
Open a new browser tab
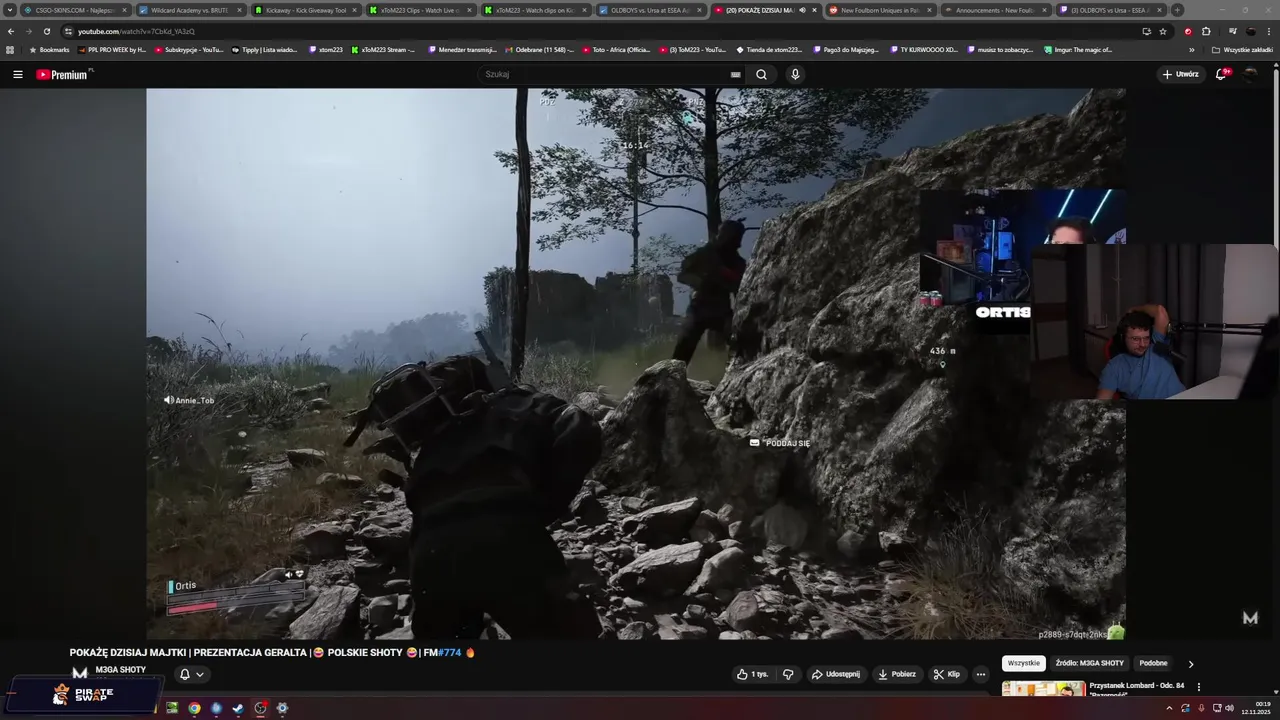pyautogui.click(x=1177, y=10)
